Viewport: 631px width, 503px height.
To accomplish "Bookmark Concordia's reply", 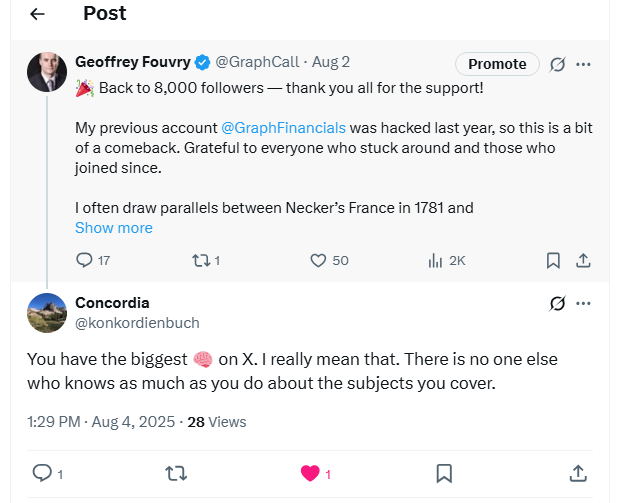I will (445, 473).
